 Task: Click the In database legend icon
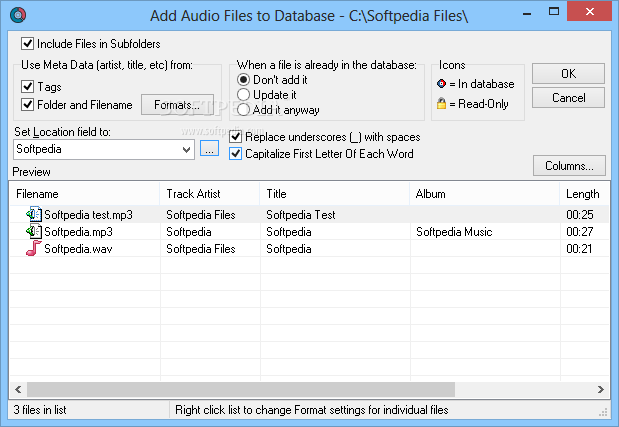click(441, 84)
